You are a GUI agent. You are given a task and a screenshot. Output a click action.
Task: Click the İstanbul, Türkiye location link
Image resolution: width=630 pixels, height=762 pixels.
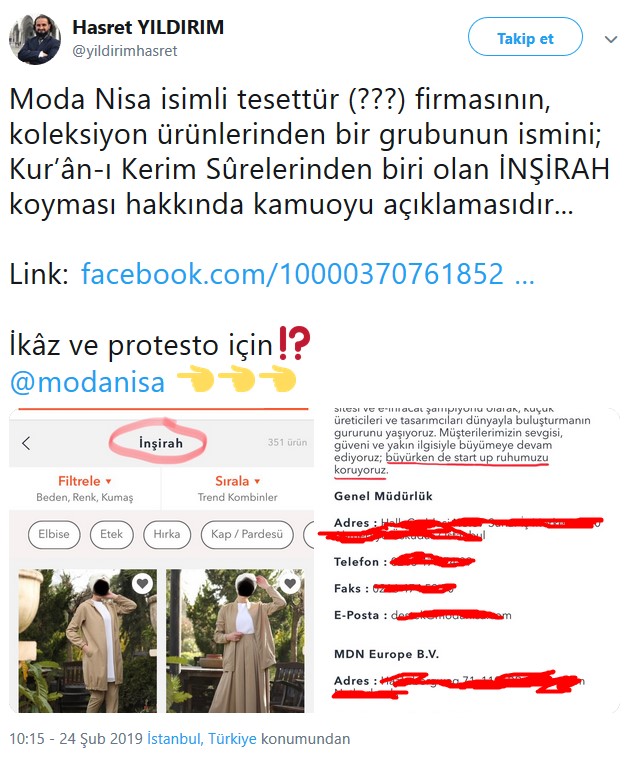[x=202, y=739]
